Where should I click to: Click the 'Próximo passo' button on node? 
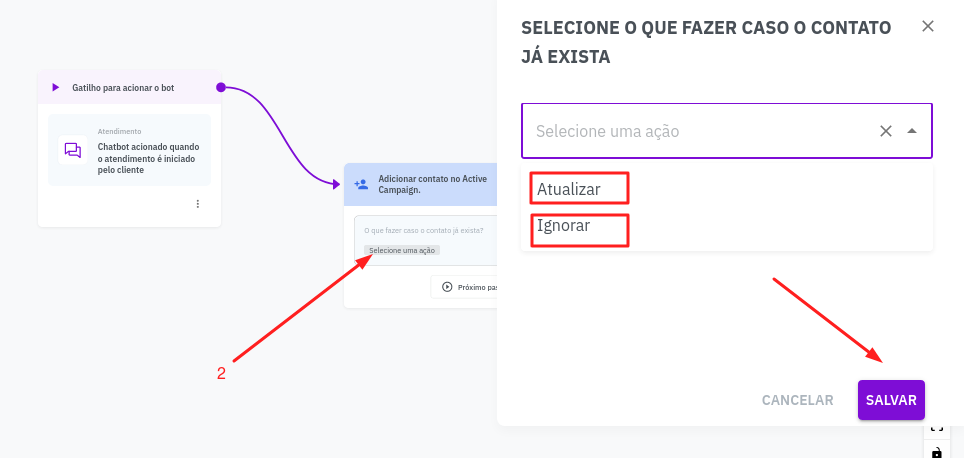click(x=470, y=287)
